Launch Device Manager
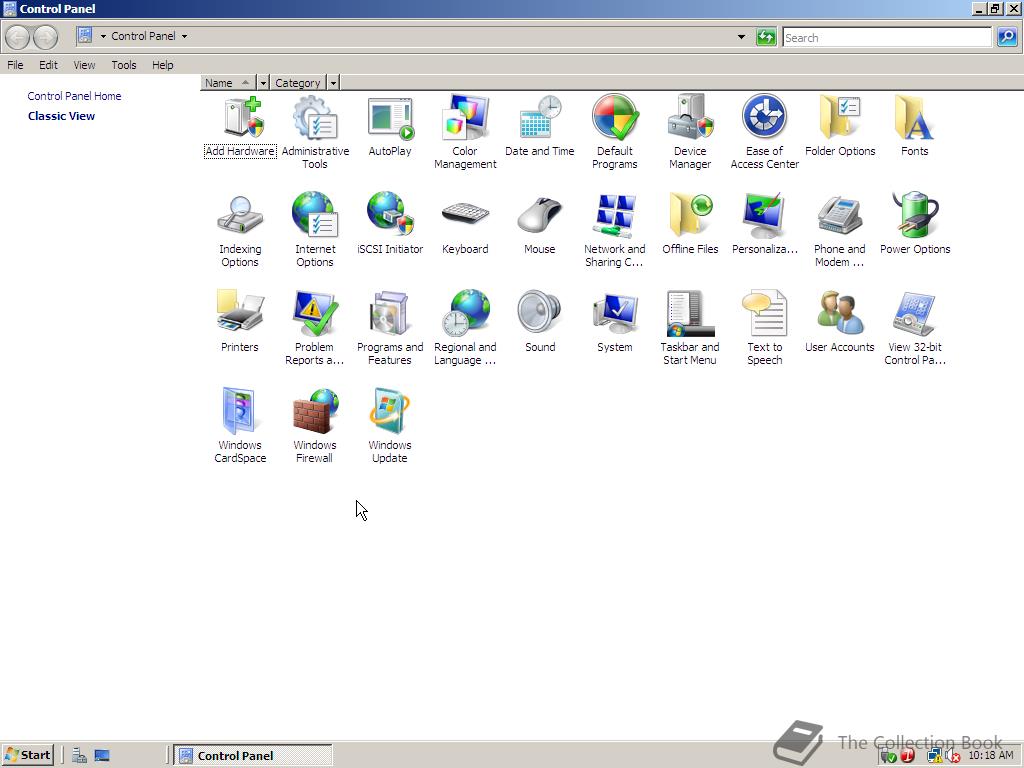The image size is (1024, 768). 690,132
